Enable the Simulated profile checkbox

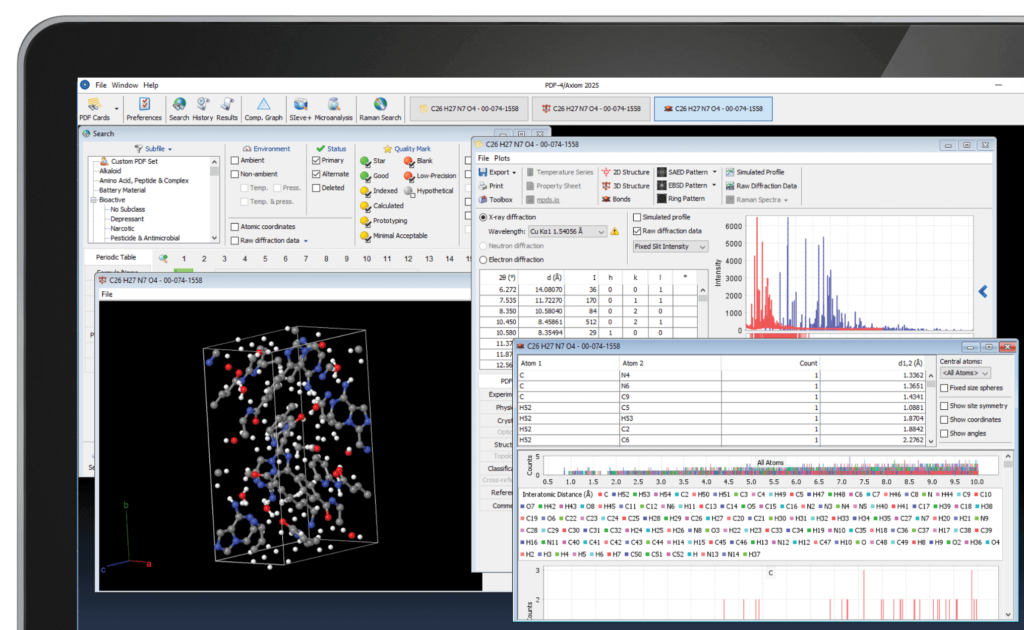pyautogui.click(x=637, y=217)
